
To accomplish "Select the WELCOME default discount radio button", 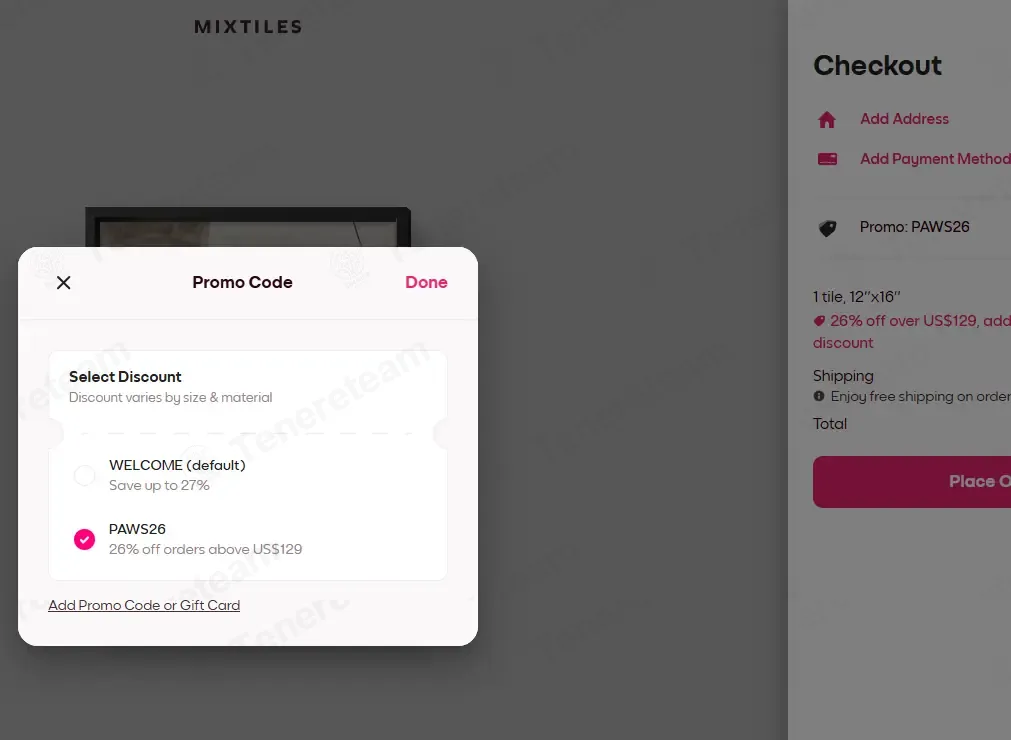I will tap(85, 475).
